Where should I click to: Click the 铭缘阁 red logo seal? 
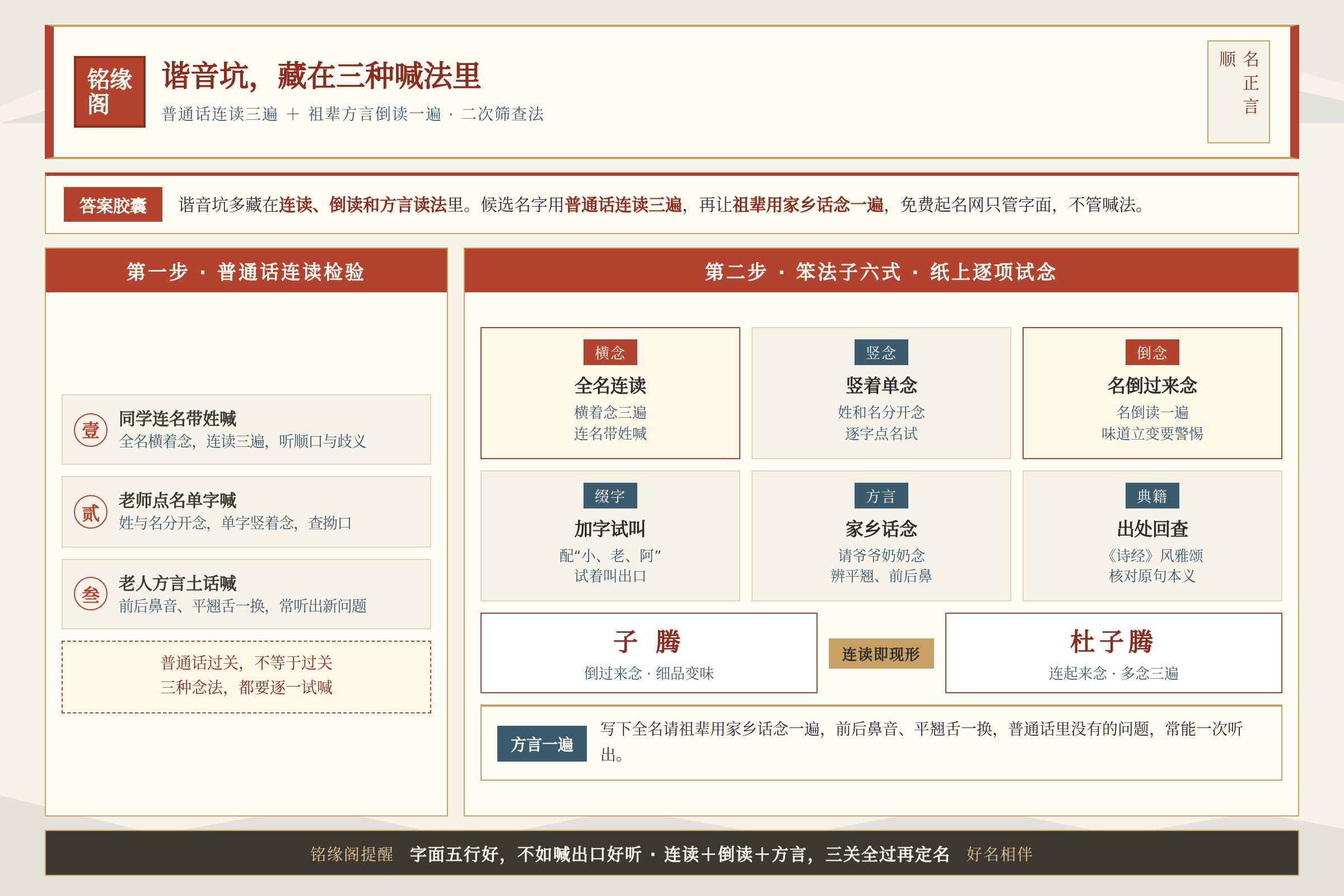pyautogui.click(x=109, y=91)
